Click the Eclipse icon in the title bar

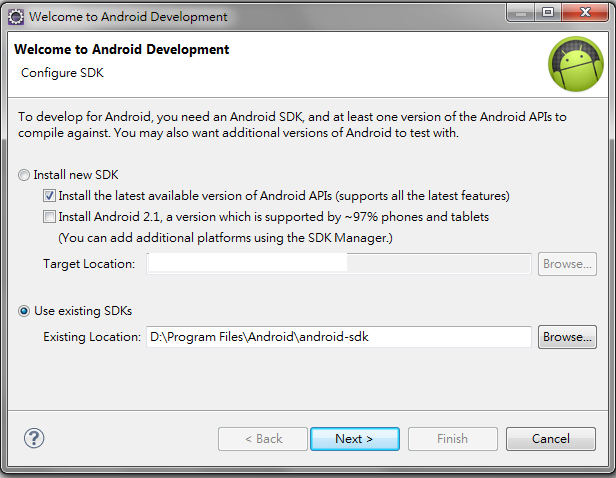point(16,16)
